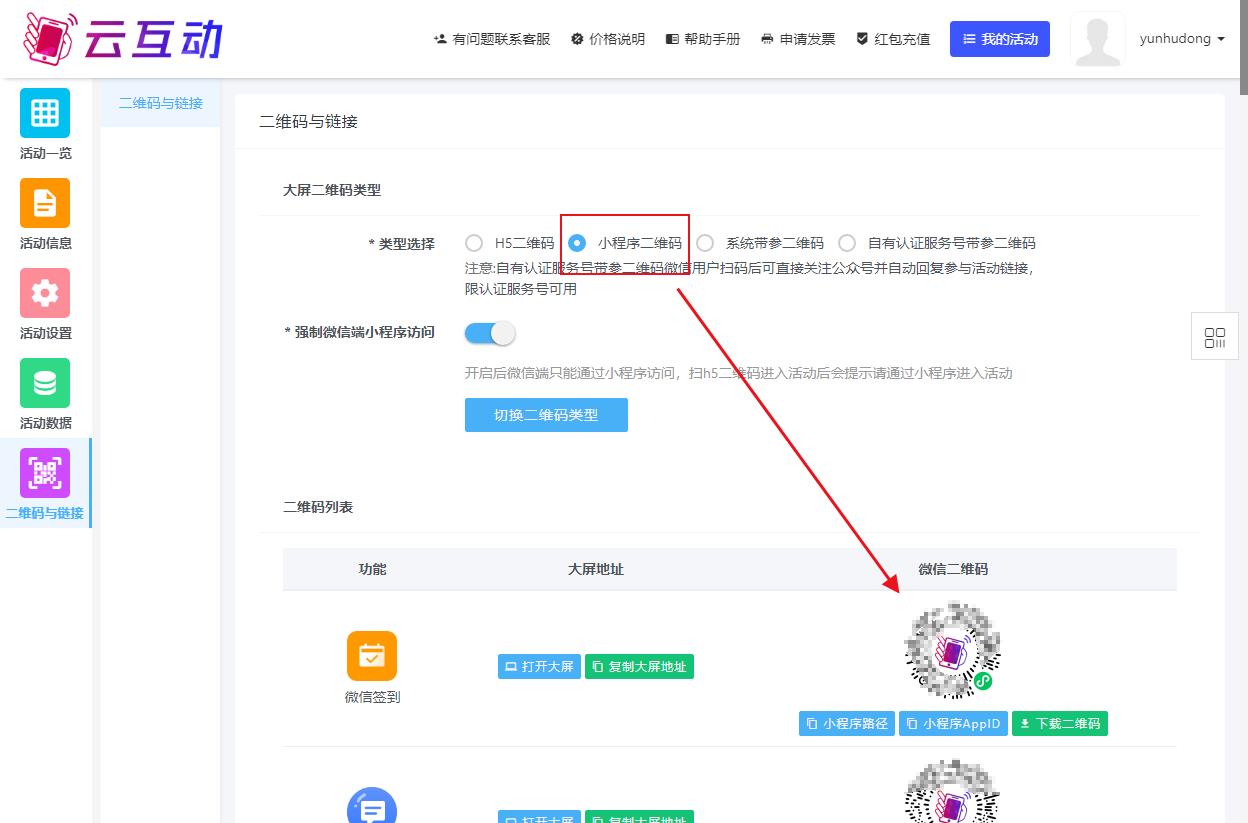Click 功能 column header
This screenshot has height=823, width=1248.
pos(372,569)
